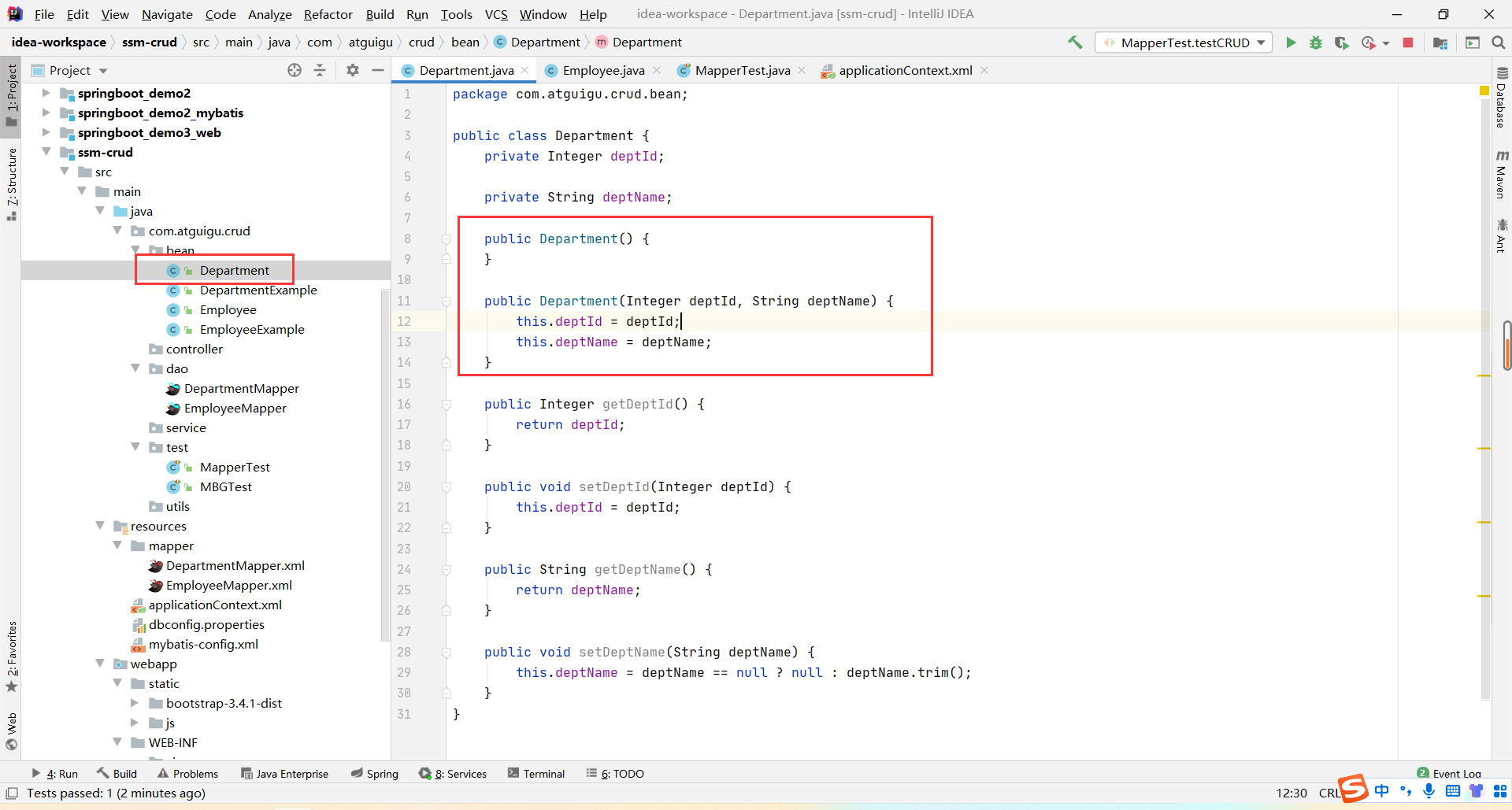The width and height of the screenshot is (1512, 810).
Task: Collapse the resources folder
Action: click(x=100, y=525)
